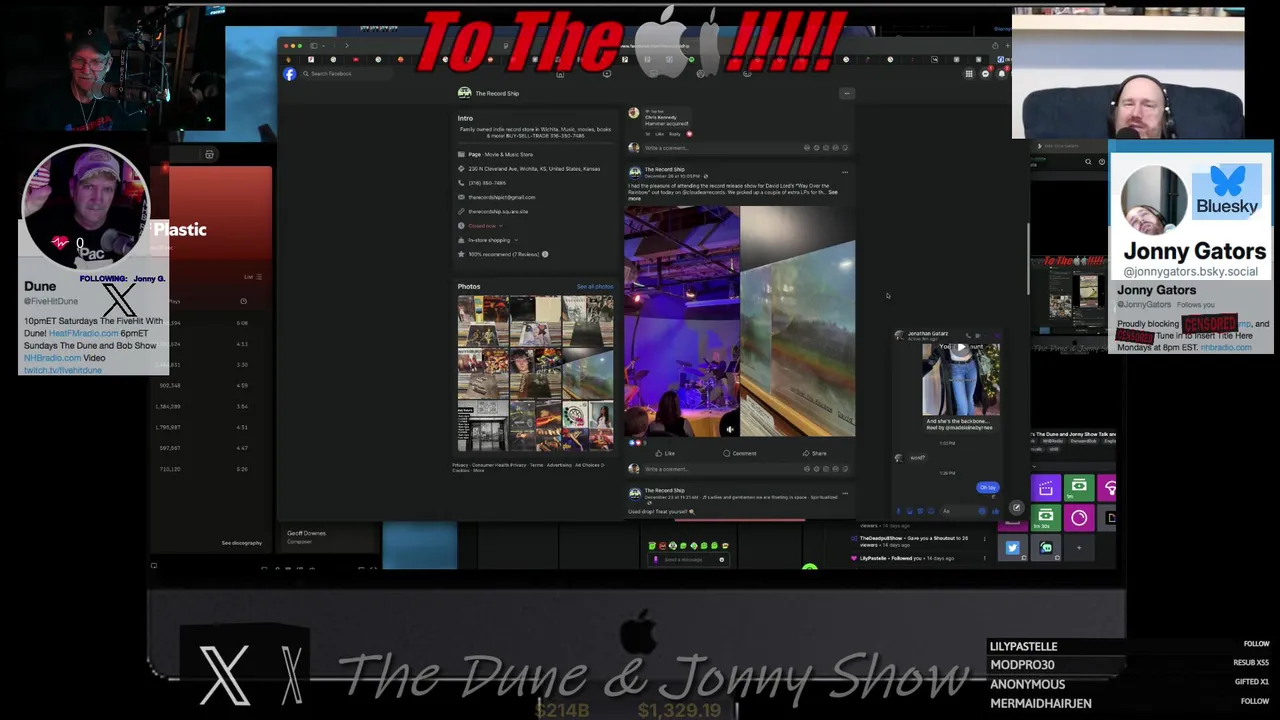Click 'See more' on David Lord post
This screenshot has height=720, width=1280.
[832, 193]
